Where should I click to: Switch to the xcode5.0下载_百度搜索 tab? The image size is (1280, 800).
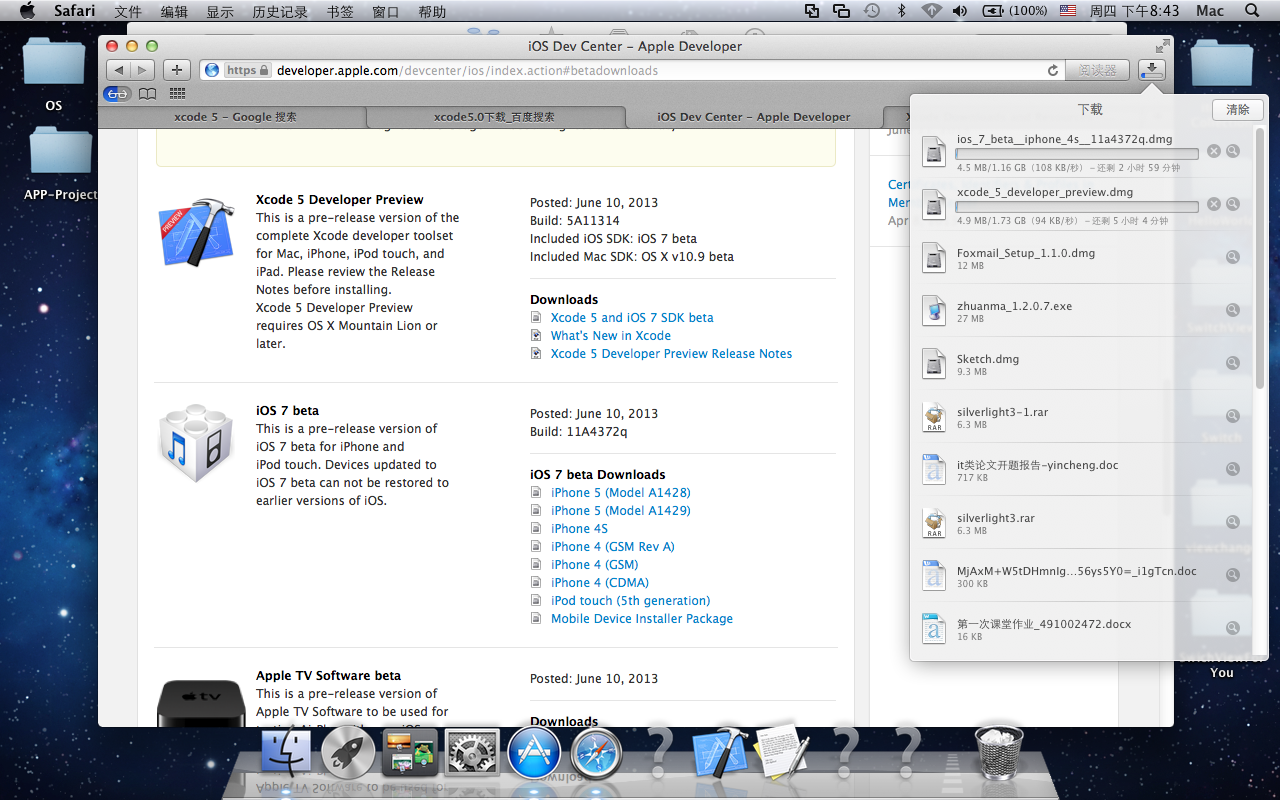tap(494, 117)
